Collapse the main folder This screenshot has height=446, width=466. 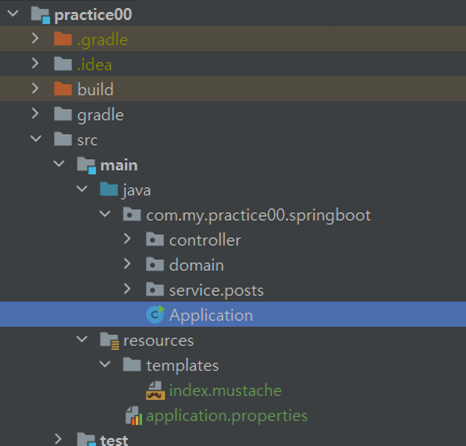coord(59,164)
